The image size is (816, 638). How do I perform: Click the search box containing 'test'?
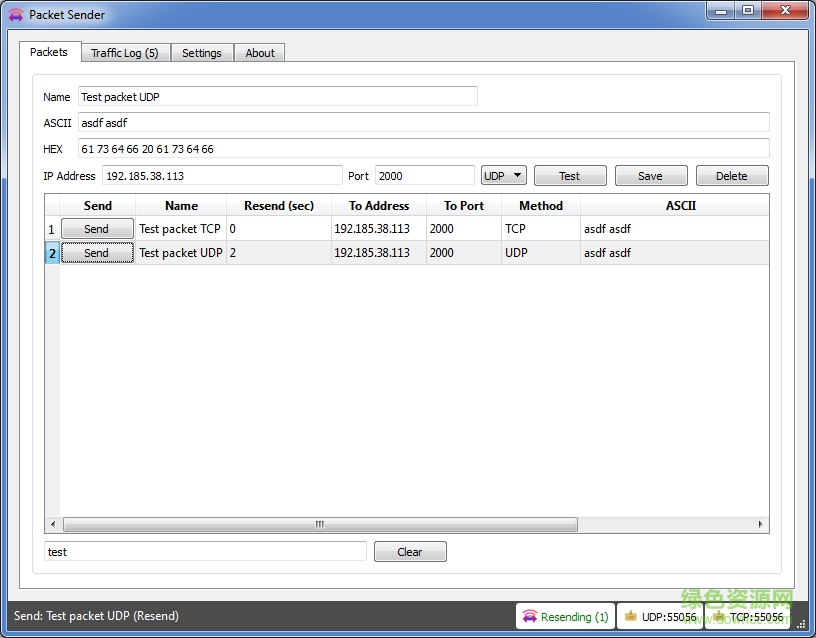click(206, 551)
